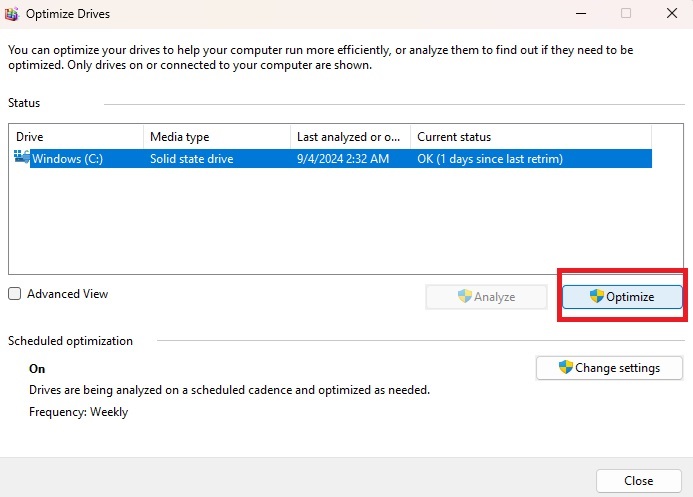Open Change settings for scheduled optimization
This screenshot has height=497, width=693.
609,368
